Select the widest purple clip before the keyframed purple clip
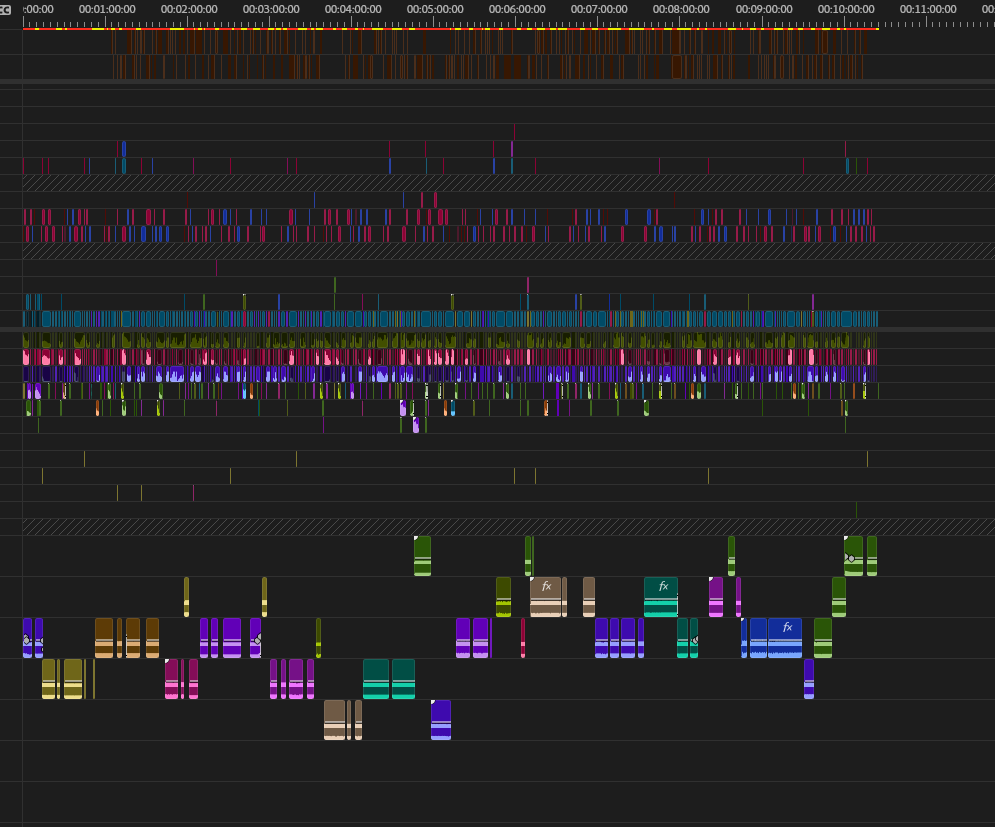995x827 pixels. pyautogui.click(x=232, y=638)
